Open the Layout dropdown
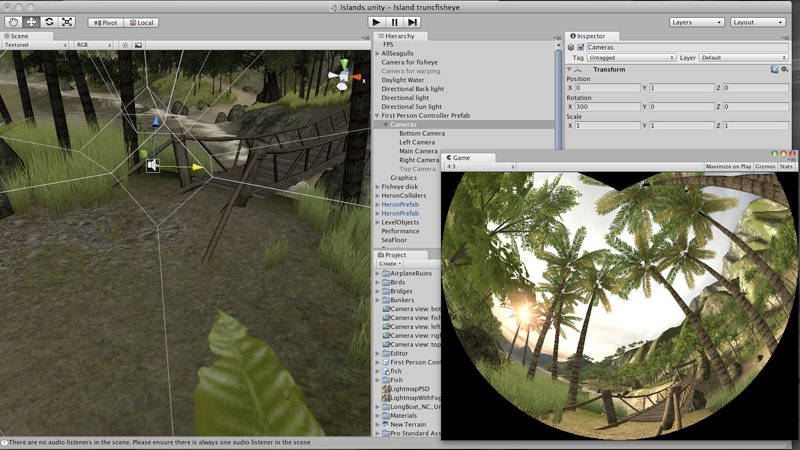This screenshot has height=450, width=800. coord(757,21)
